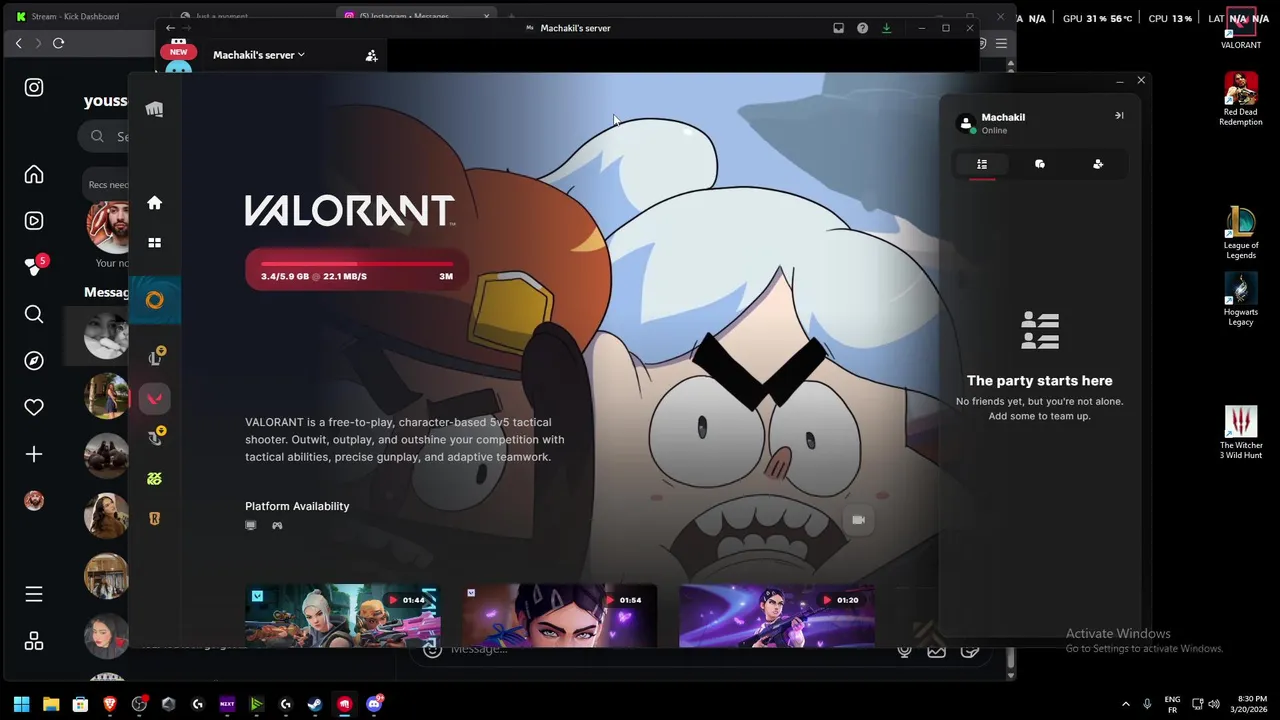
Task: Open the Instagram profile avatar in sidebar
Action: tap(34, 501)
